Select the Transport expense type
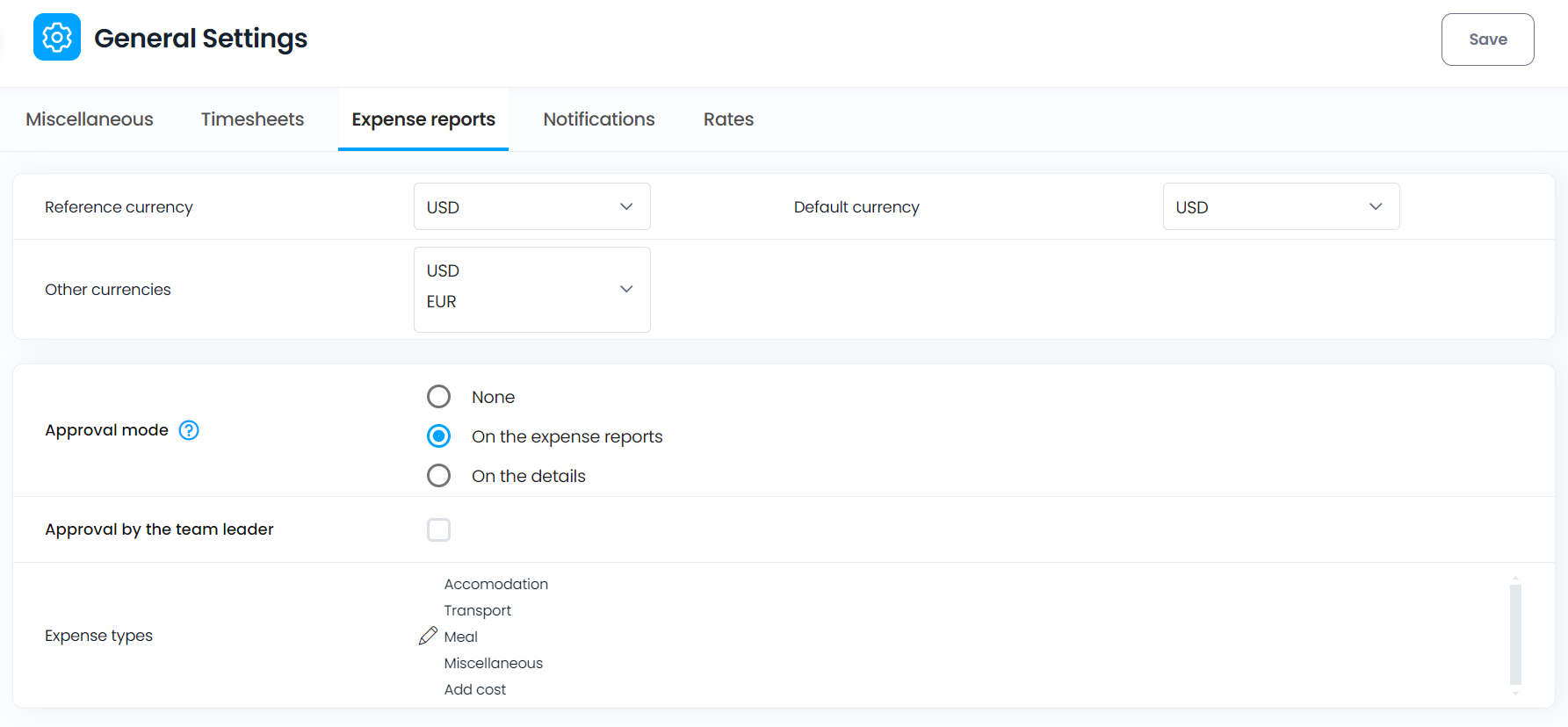Viewport: 1568px width, 727px height. click(x=477, y=610)
